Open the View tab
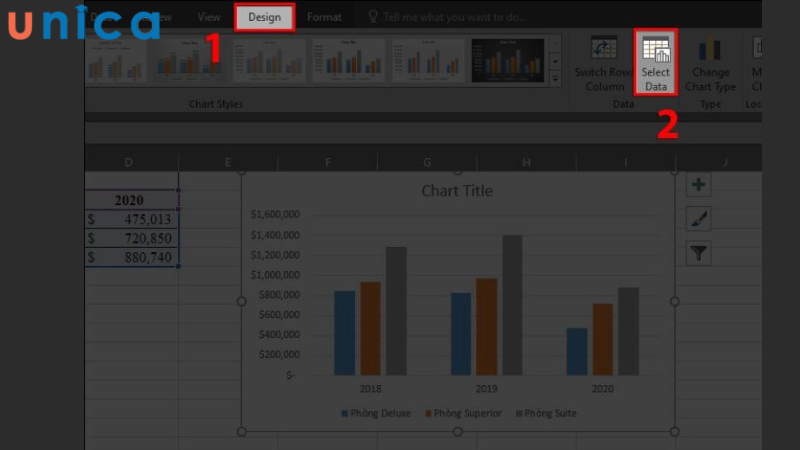The image size is (800, 450). (x=209, y=17)
